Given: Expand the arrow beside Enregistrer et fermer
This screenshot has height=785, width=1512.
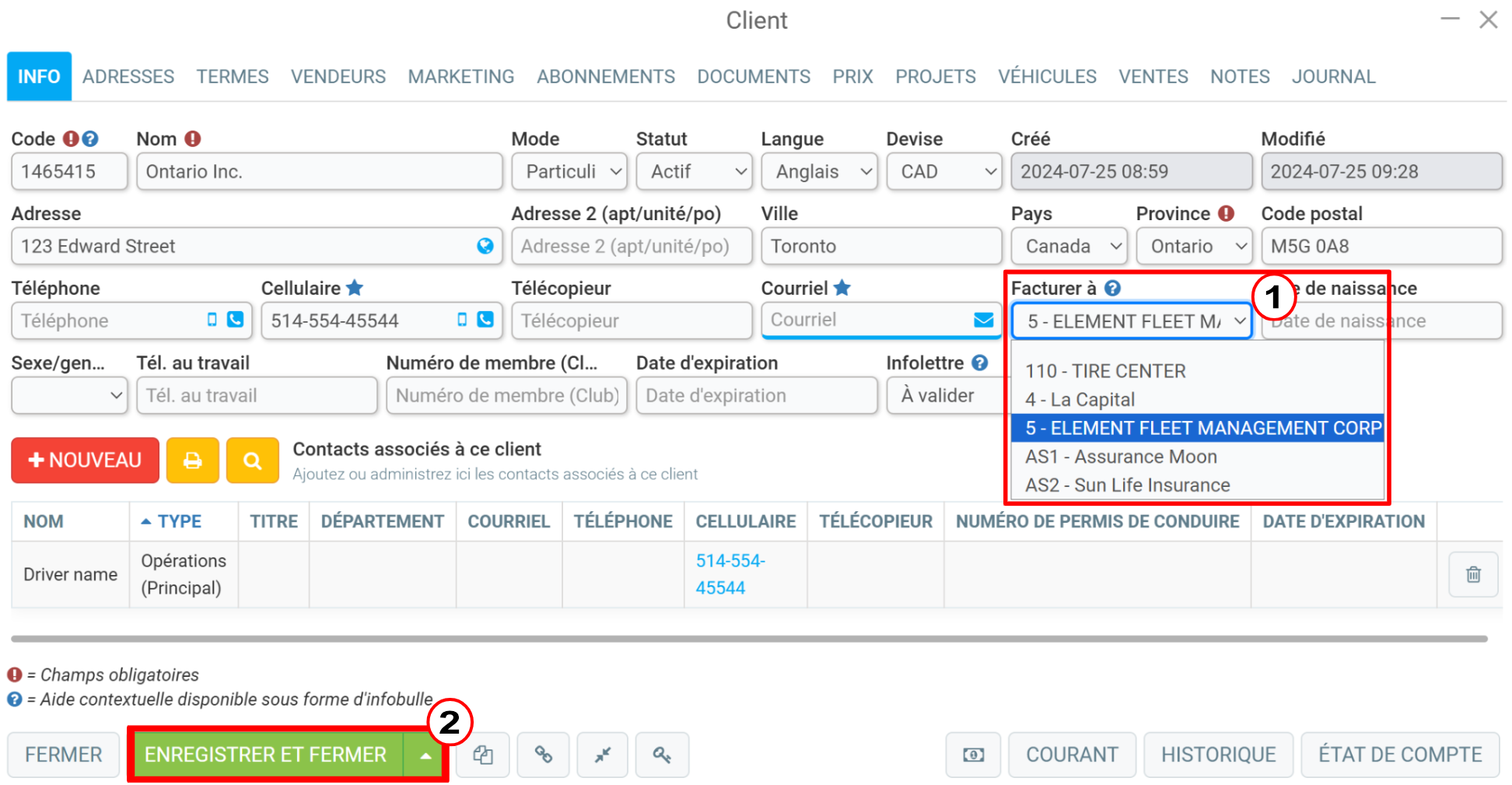Looking at the screenshot, I should pyautogui.click(x=425, y=755).
